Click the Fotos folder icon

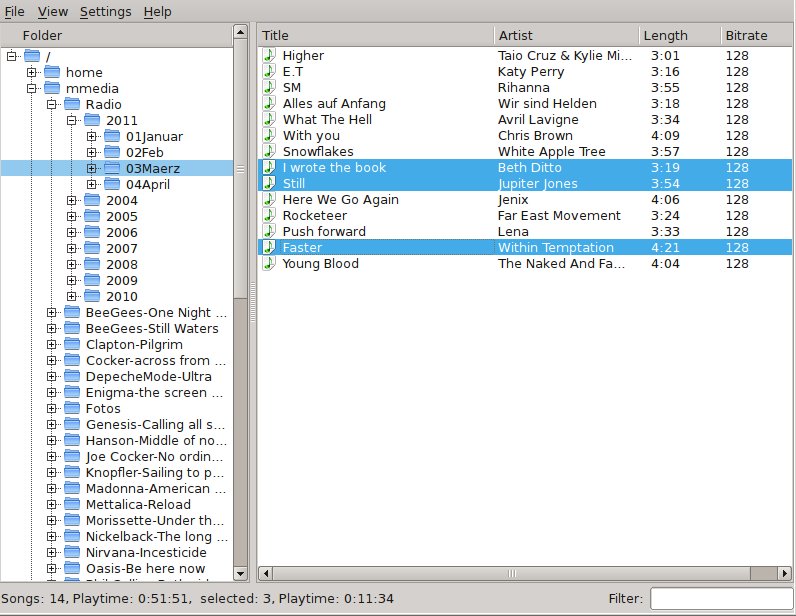(72, 408)
